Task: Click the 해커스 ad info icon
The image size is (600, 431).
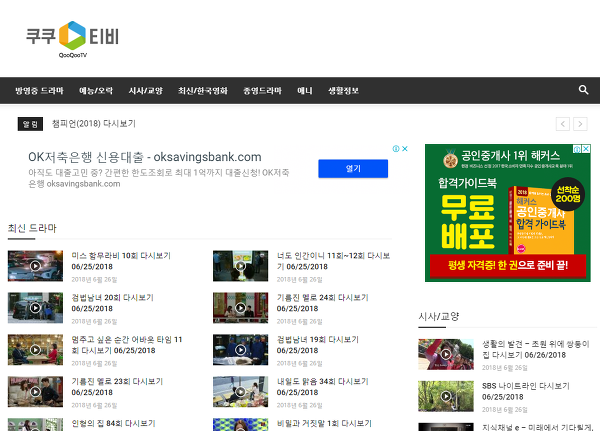Action: 577,149
